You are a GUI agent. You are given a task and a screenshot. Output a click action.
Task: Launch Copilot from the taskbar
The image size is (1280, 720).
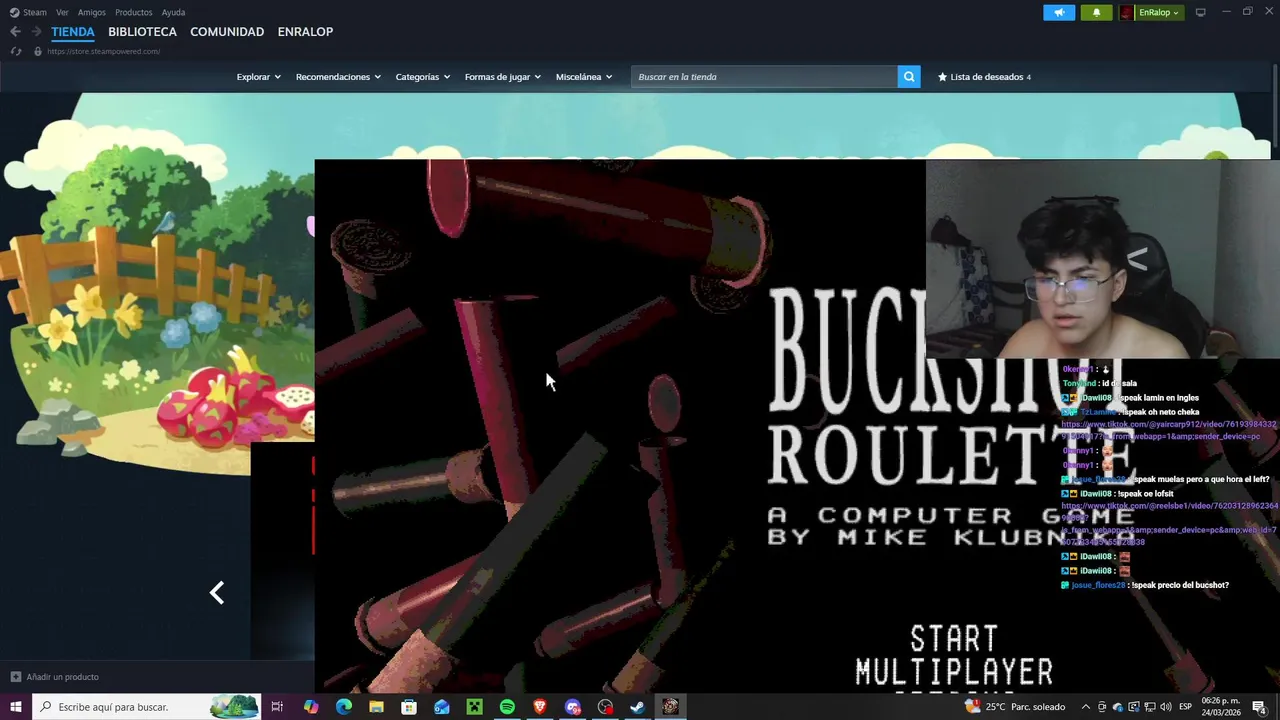311,707
